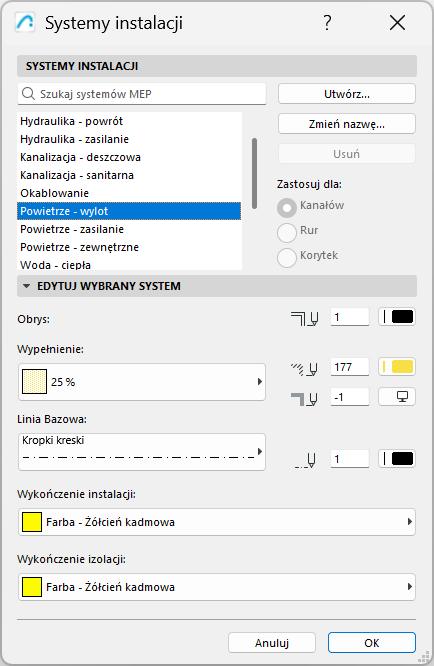
Task: Click the background pen field showing -1
Action: (350, 397)
